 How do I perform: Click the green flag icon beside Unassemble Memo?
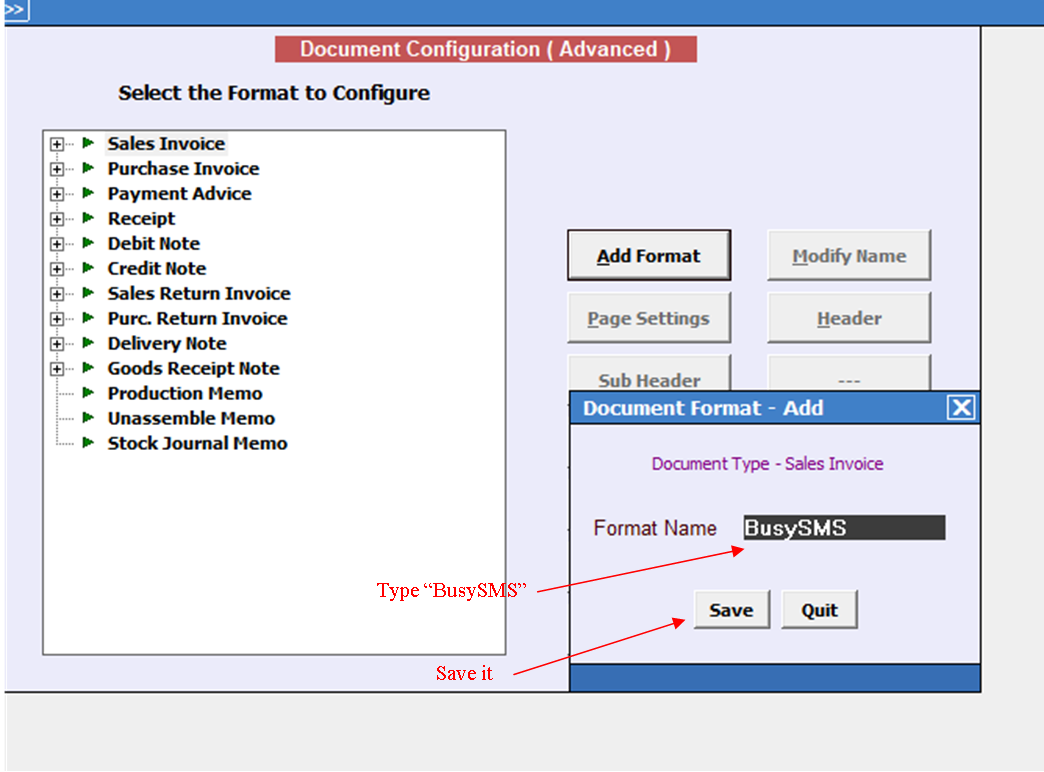(88, 418)
